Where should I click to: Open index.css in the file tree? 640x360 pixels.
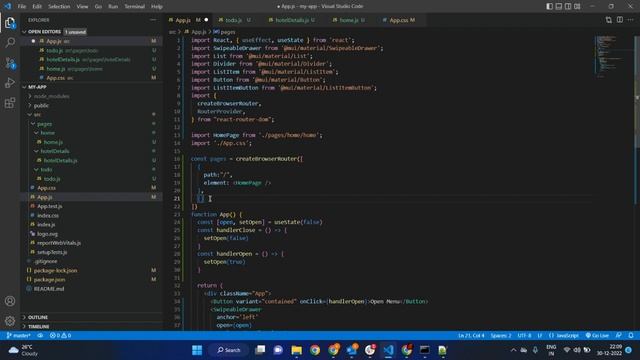tap(48, 216)
